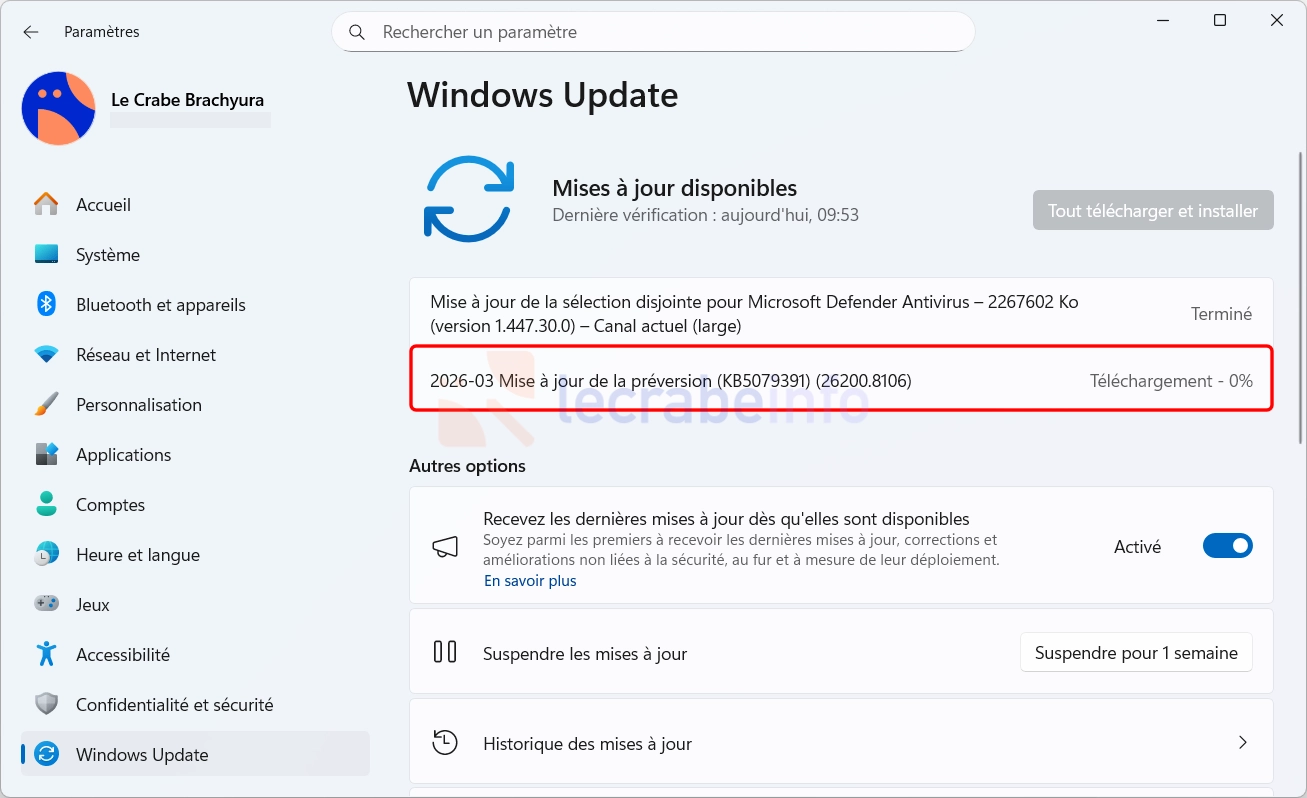The width and height of the screenshot is (1307, 798).
Task: Click the user profile avatar picture
Action: coord(58,108)
